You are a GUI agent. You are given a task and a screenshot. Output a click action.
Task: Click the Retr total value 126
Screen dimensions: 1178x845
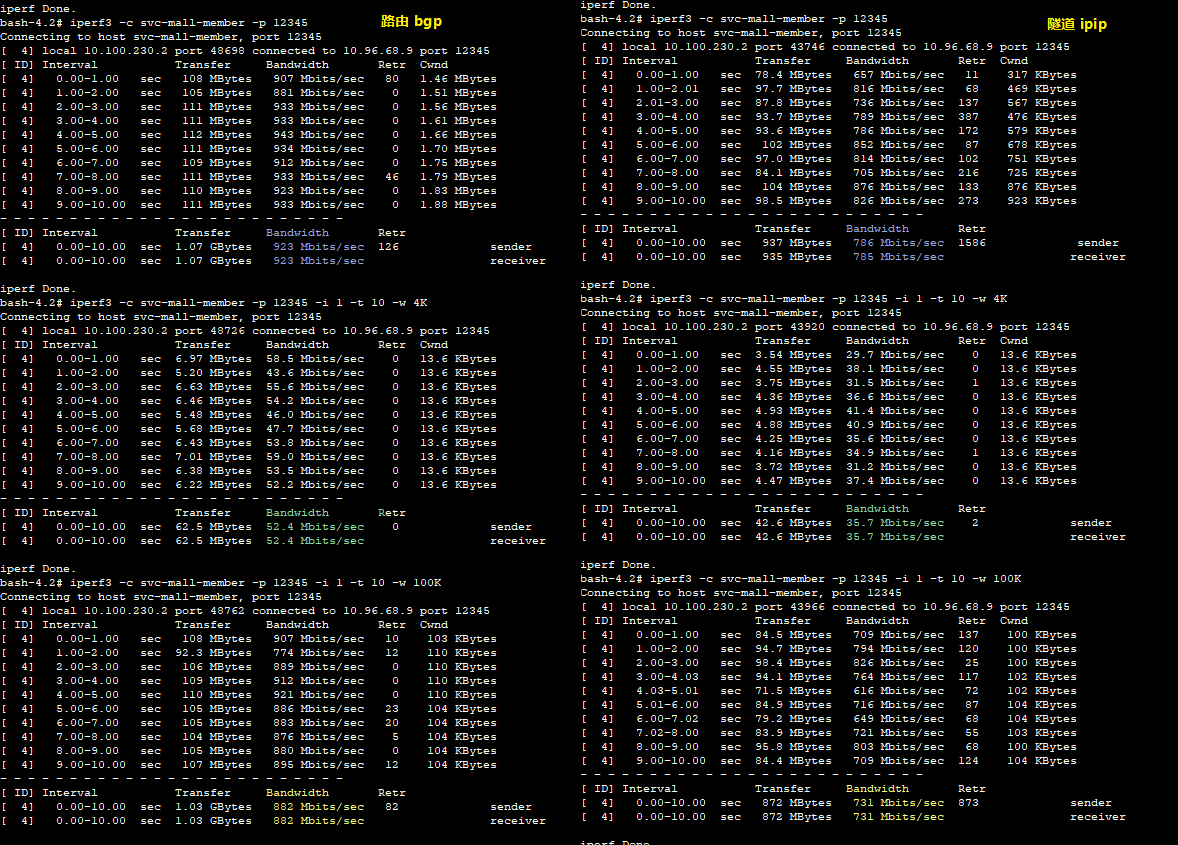click(389, 247)
